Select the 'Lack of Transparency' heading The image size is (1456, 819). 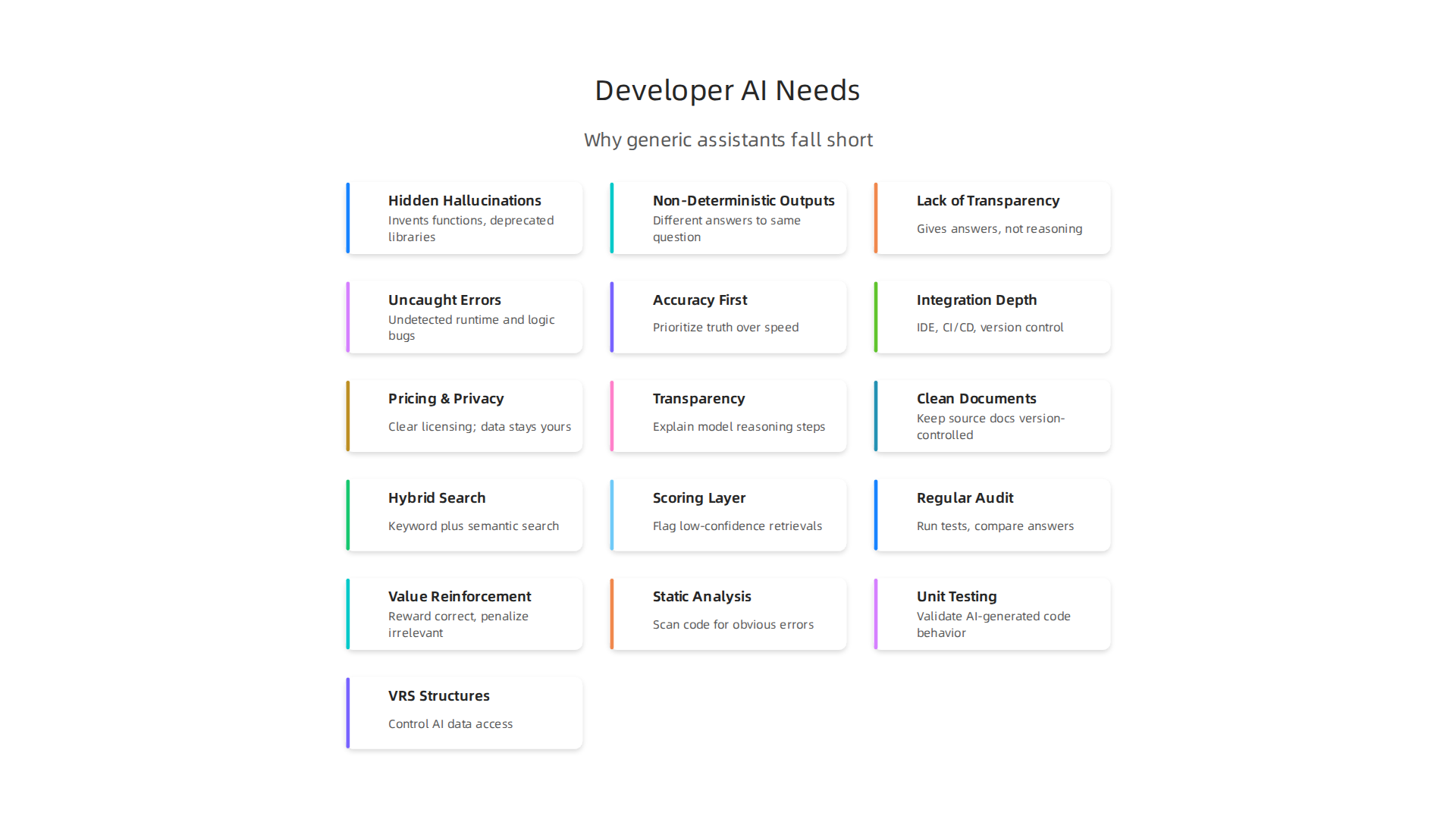pyautogui.click(x=987, y=200)
